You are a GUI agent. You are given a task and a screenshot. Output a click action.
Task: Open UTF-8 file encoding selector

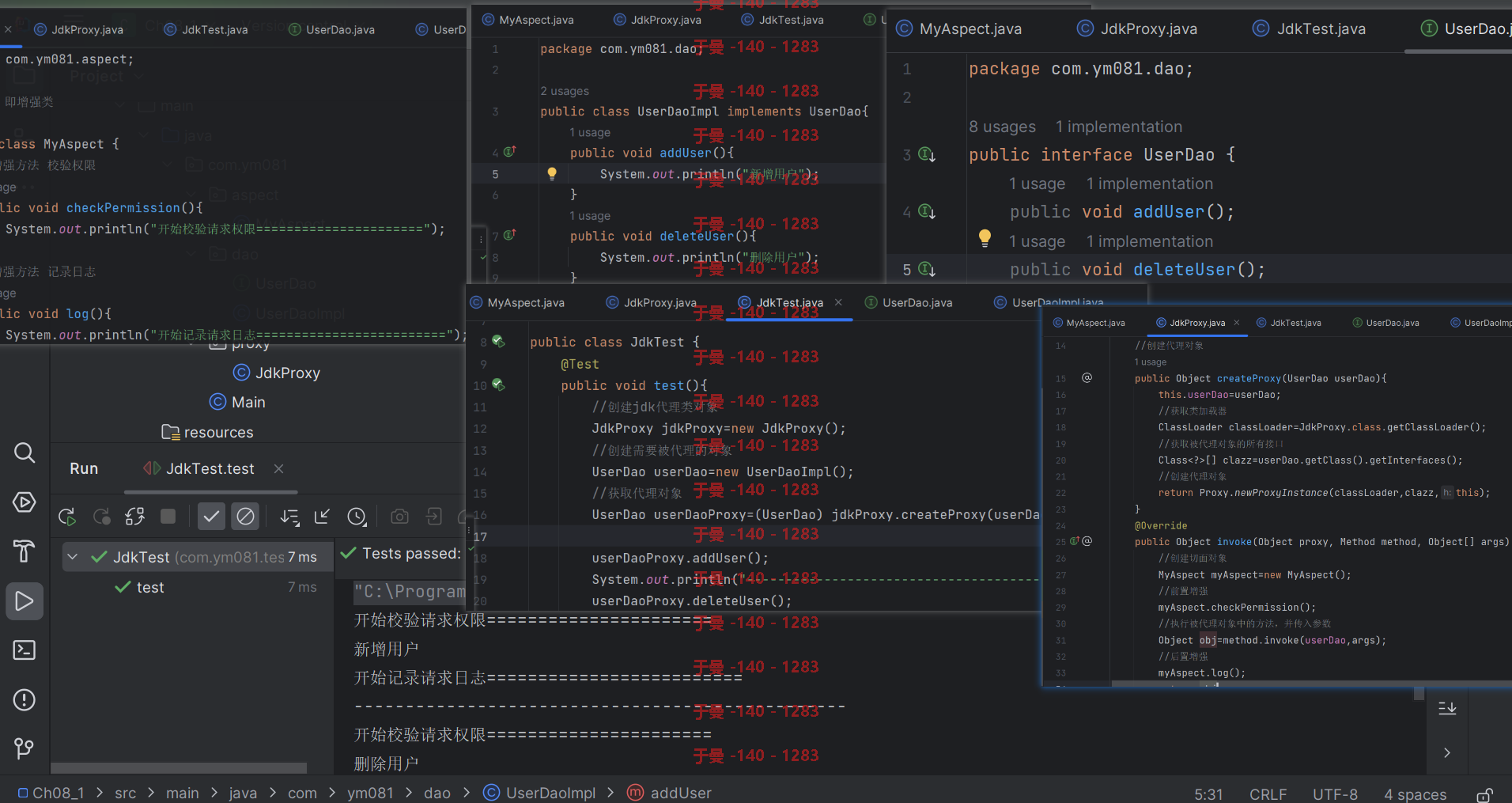click(1335, 794)
